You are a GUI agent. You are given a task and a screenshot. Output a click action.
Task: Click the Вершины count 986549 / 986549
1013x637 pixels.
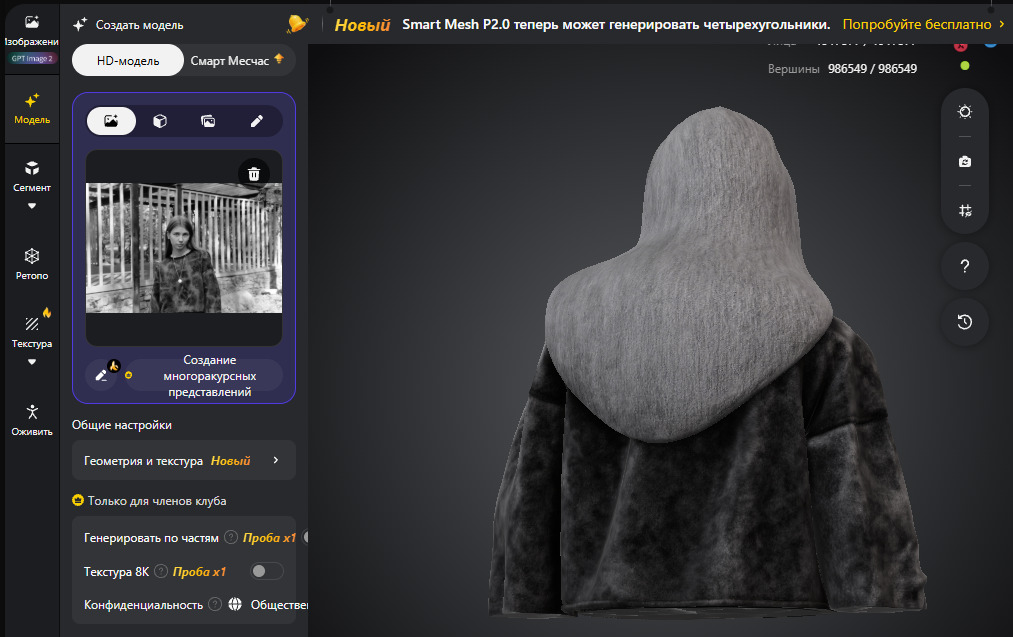pos(872,68)
